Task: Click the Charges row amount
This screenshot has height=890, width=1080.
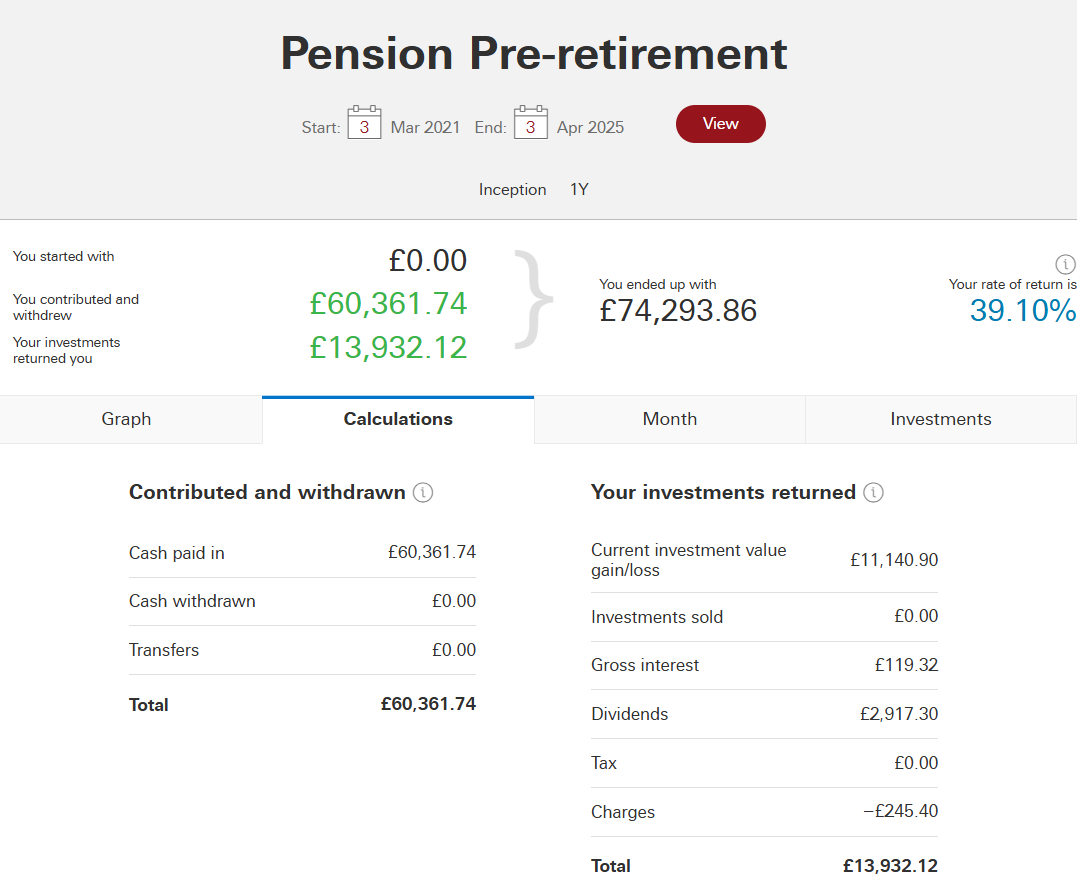Action: click(x=901, y=811)
